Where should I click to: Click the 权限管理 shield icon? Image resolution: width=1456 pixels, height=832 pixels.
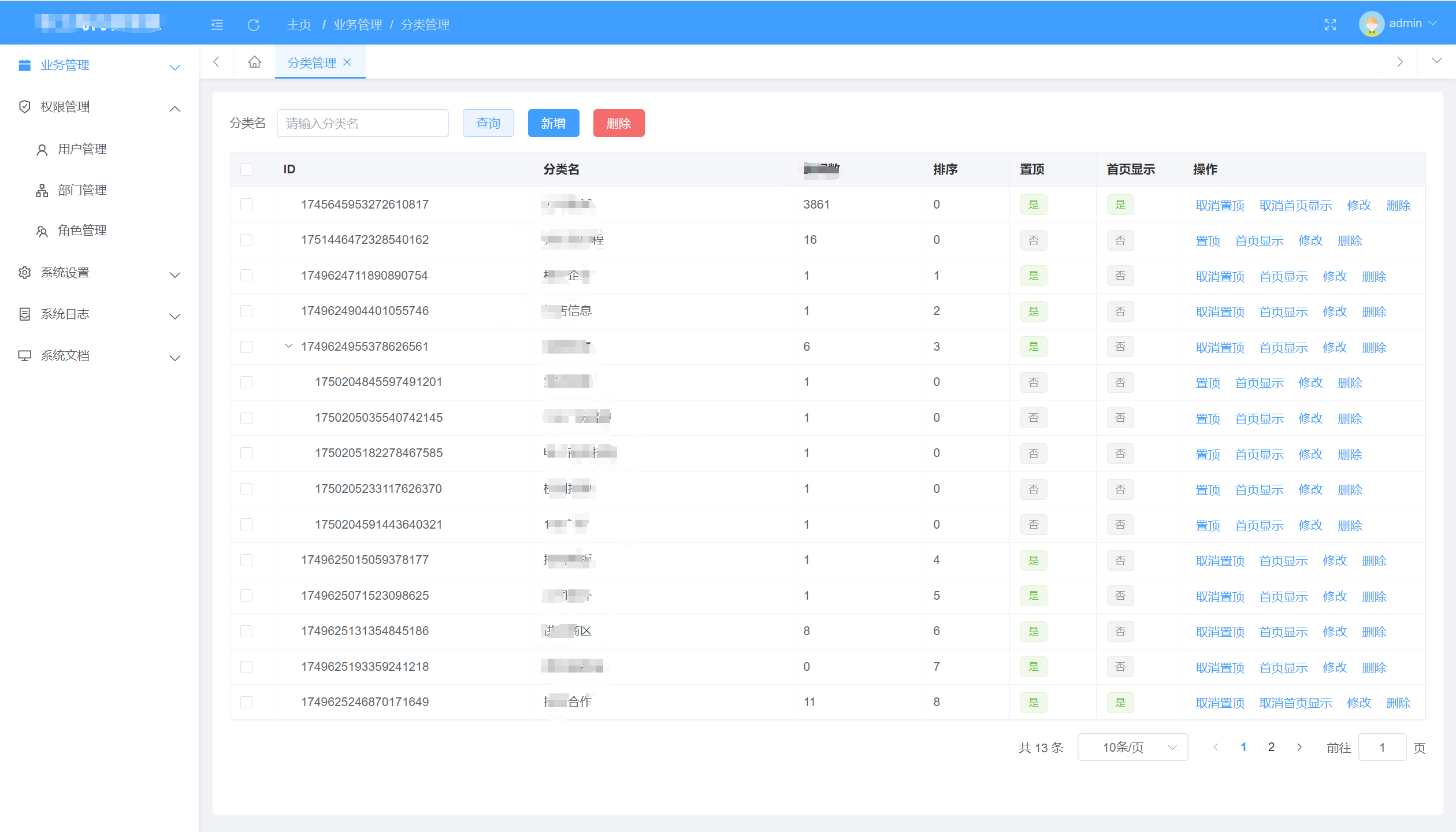(x=24, y=107)
